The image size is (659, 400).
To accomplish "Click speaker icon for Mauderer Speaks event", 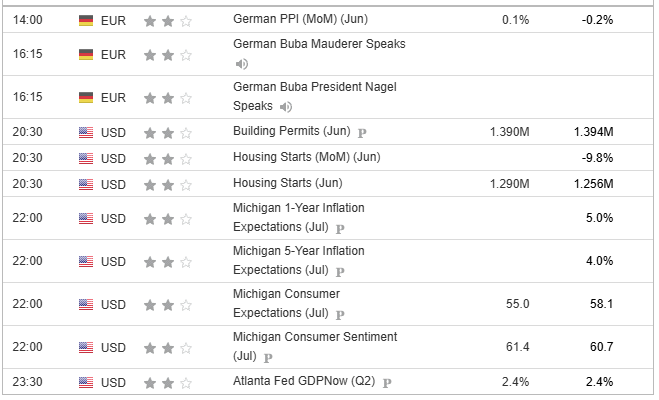I will (x=242, y=64).
